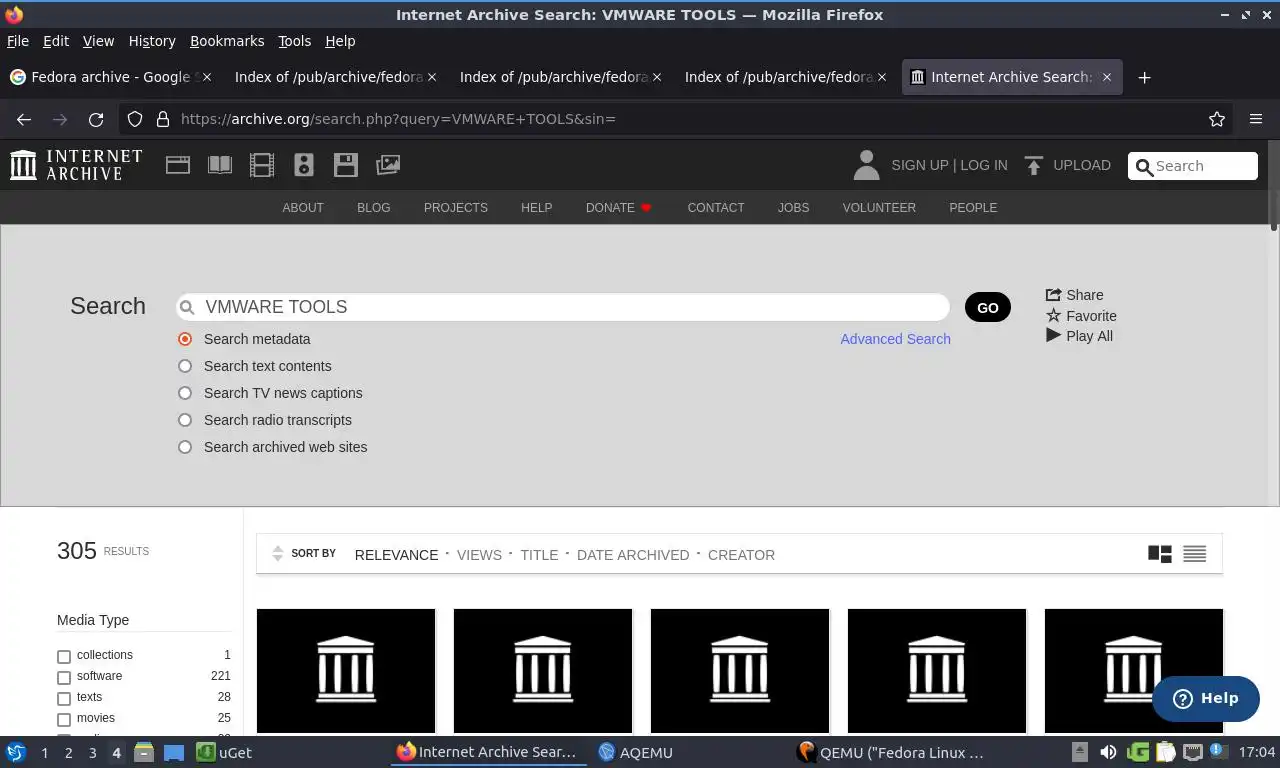
Task: Open the Advanced Search link
Action: click(895, 339)
